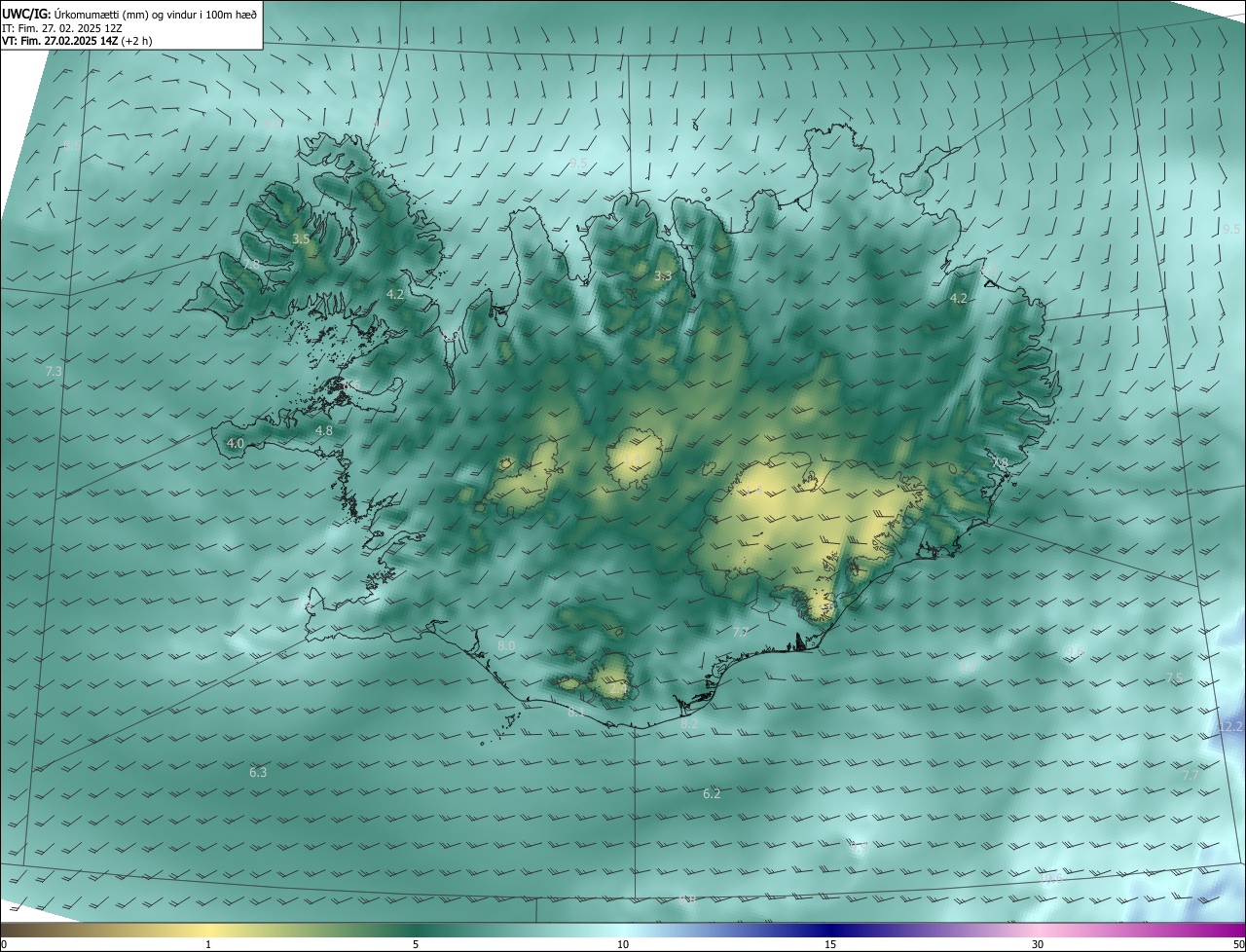Click the 10 tick label on the color scale
The image size is (1246, 952).
pos(623,944)
